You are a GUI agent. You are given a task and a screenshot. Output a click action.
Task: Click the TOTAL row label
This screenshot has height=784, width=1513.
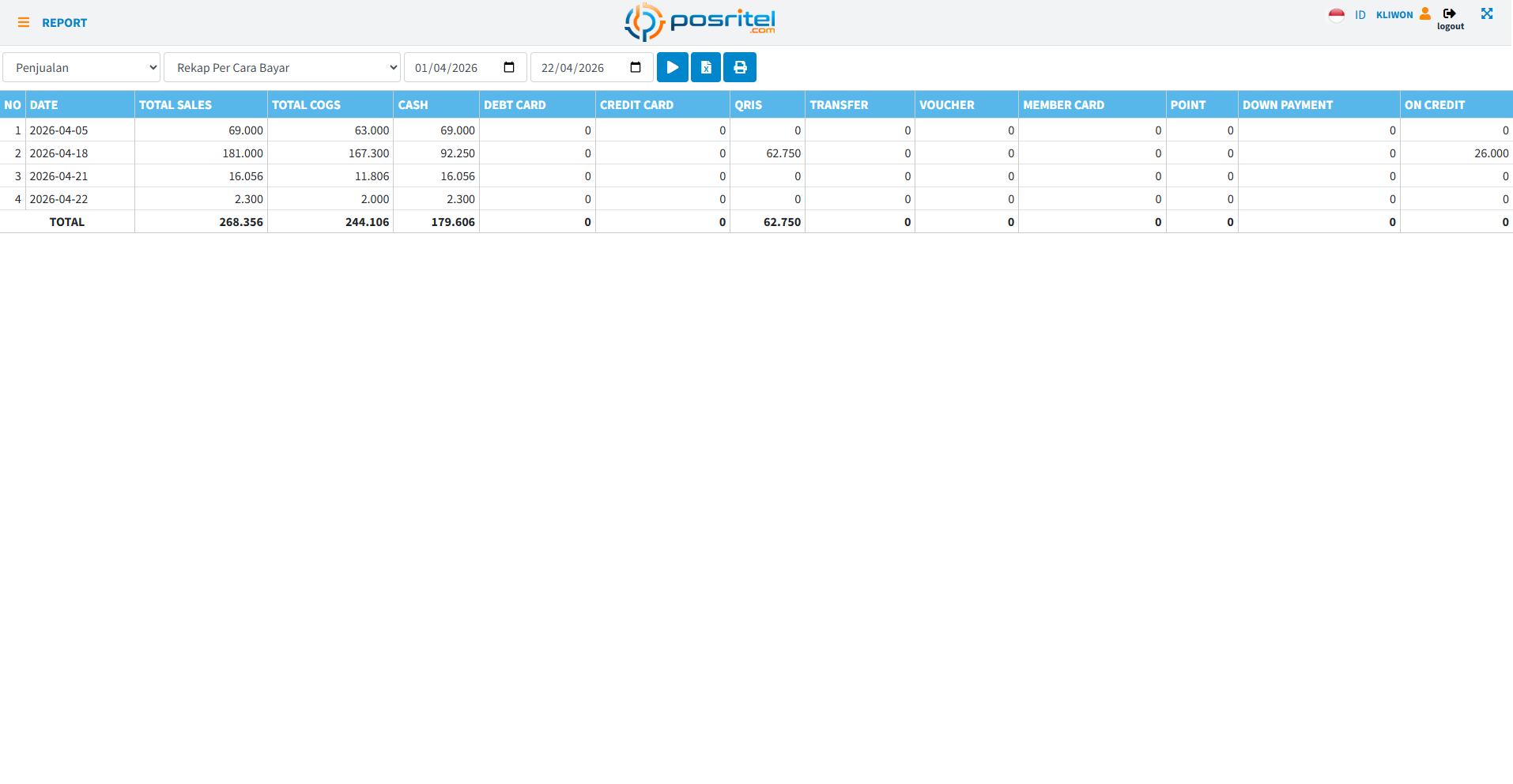click(x=67, y=222)
